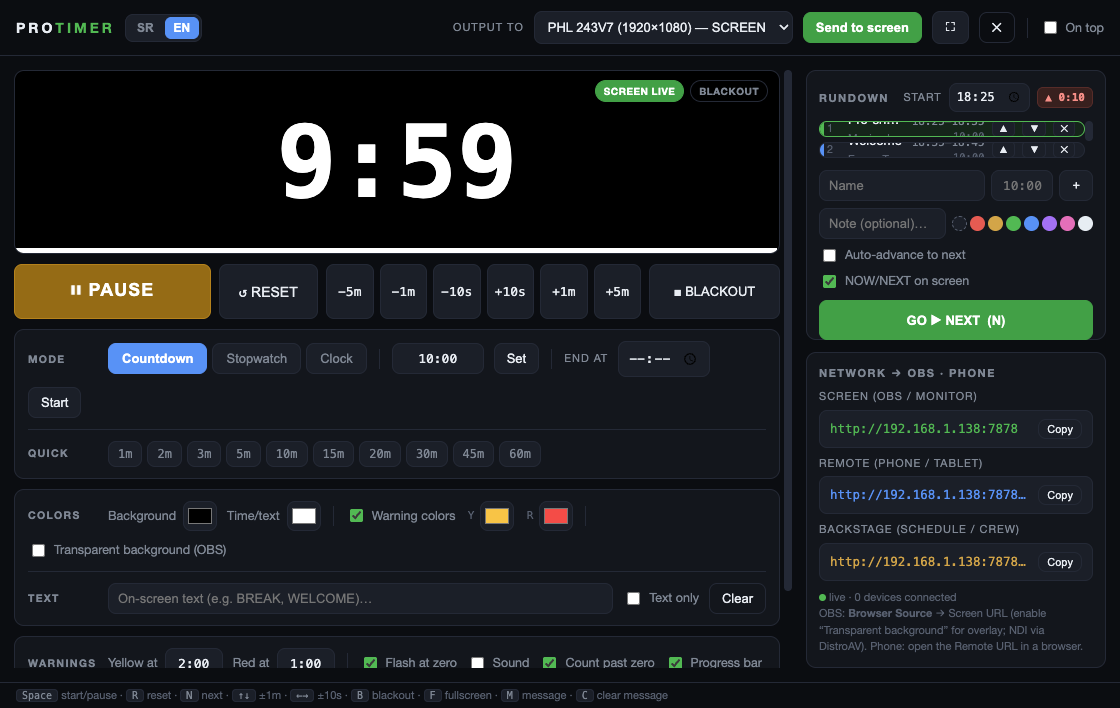Move rundown item 1 down
The width and height of the screenshot is (1120, 708).
tap(1034, 129)
